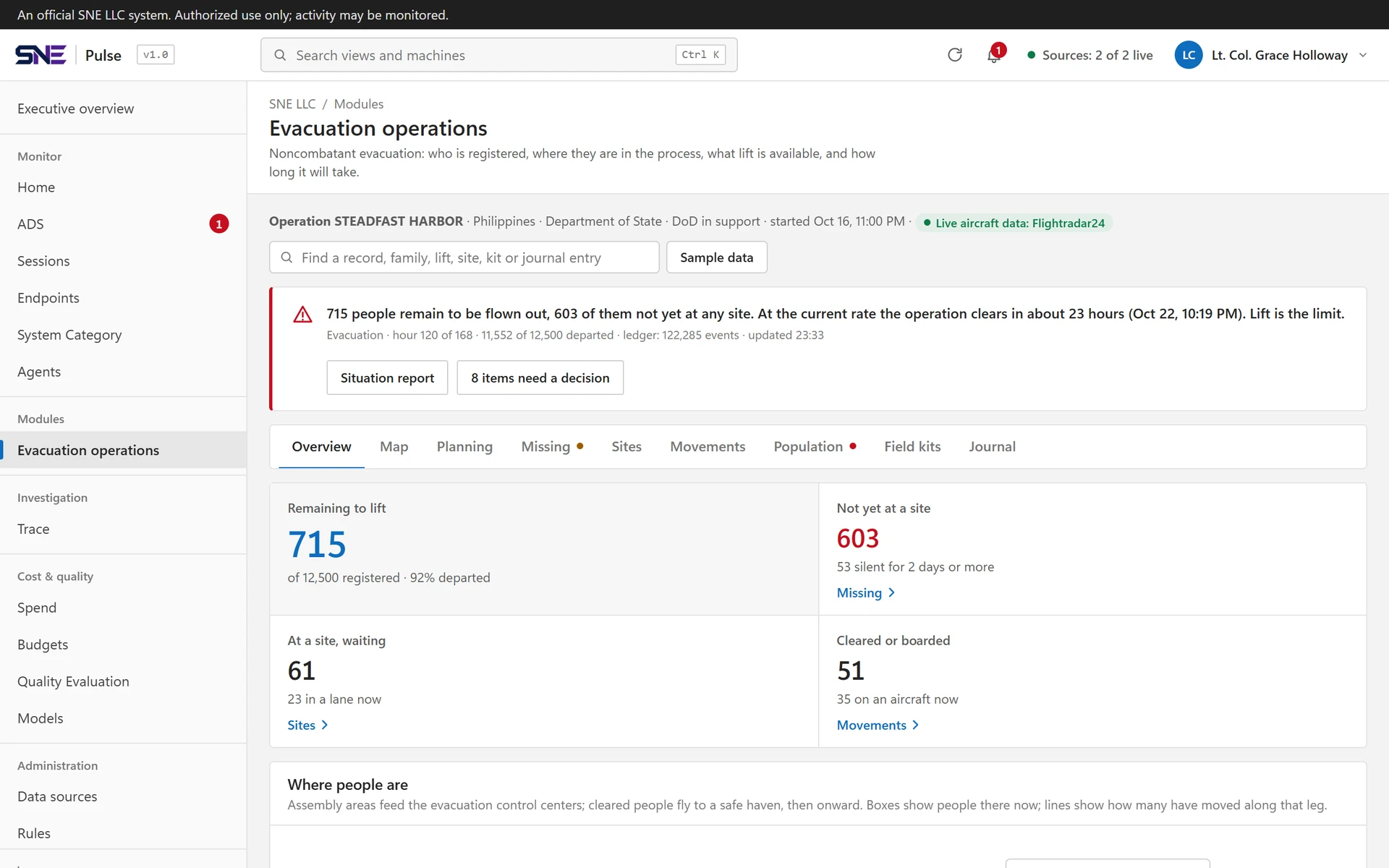Viewport: 1389px width, 868px height.
Task: Open the Situation report
Action: 387,378
